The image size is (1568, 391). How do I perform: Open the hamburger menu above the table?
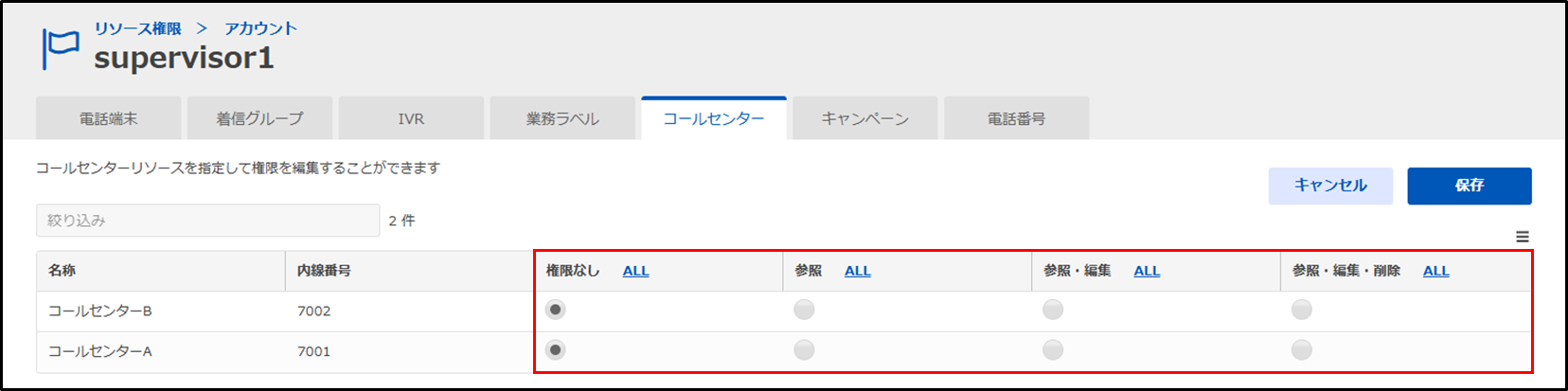(x=1522, y=237)
